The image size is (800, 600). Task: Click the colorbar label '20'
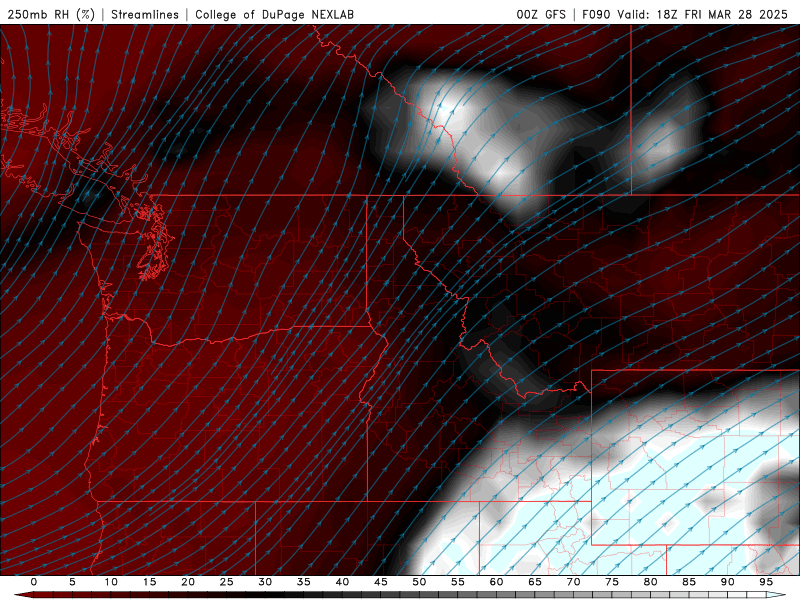click(188, 582)
